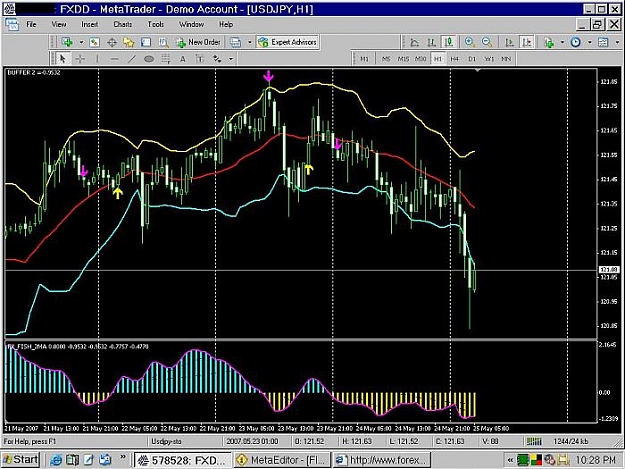This screenshot has width=625, height=469.
Task: Show the Terminal window icon
Action: point(146,42)
